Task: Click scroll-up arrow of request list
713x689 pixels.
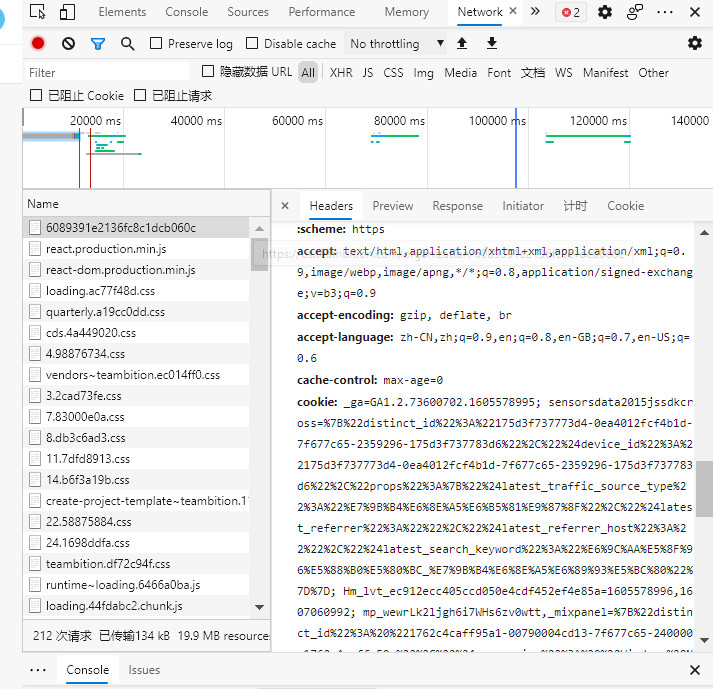Action: [x=259, y=228]
